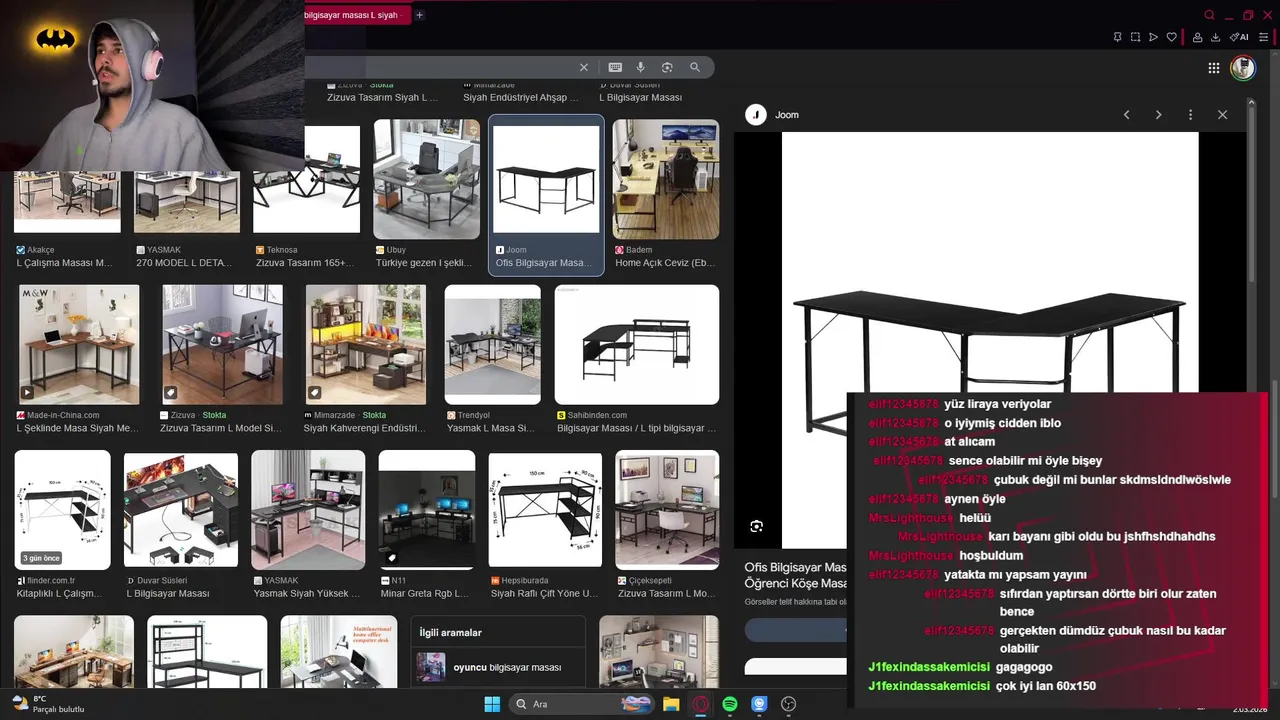This screenshot has width=1280, height=720.
Task: Click the 'Zizuva · Stokta' source label
Action: [198, 415]
